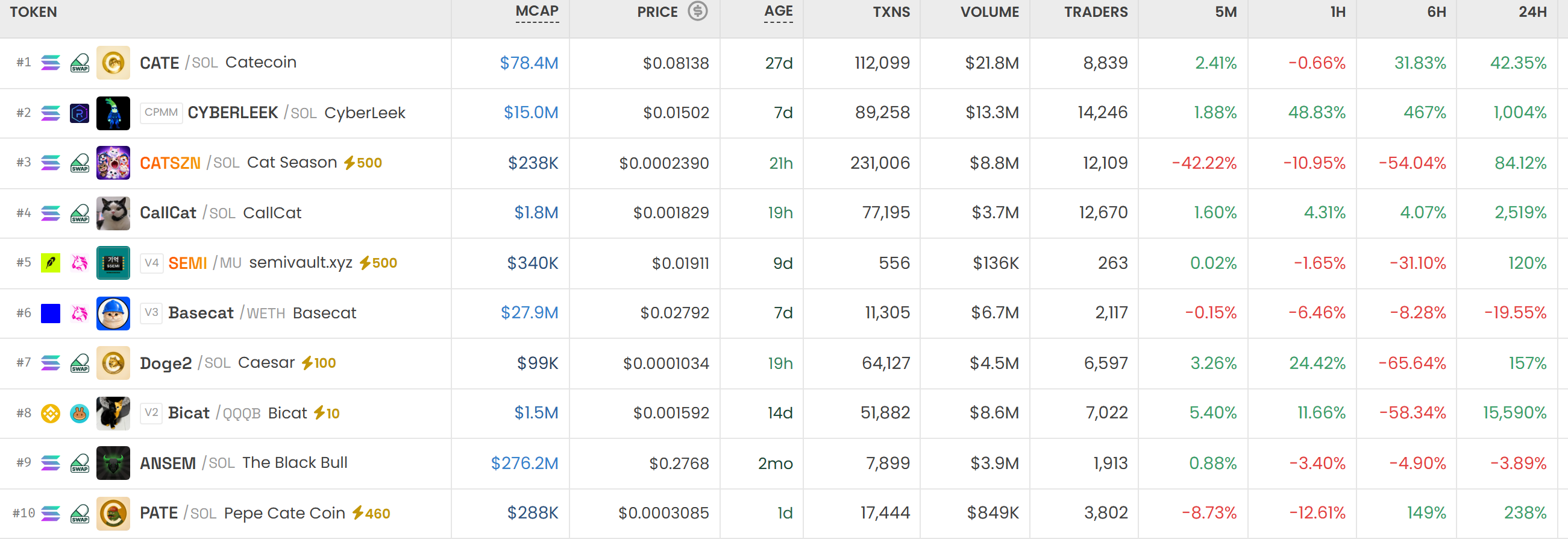Click the green chain icon in SEMI row
Image resolution: width=1568 pixels, height=539 pixels.
pos(51,263)
